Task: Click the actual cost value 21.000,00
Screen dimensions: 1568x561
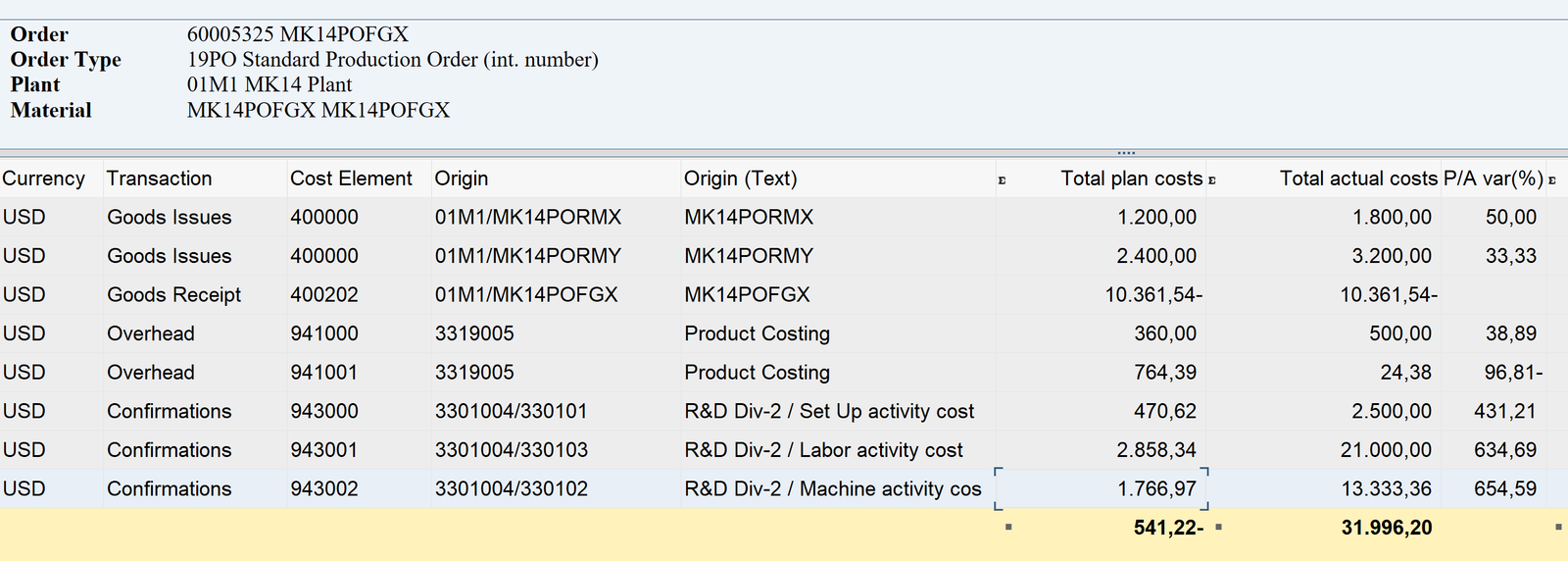Action: click(1386, 450)
